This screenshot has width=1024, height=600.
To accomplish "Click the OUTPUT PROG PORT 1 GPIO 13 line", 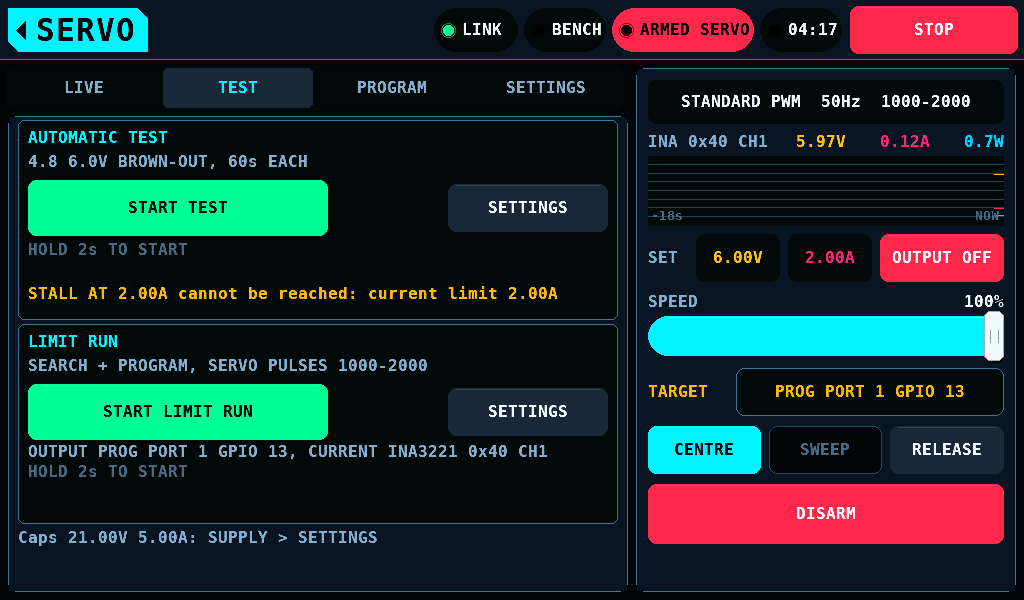I will pyautogui.click(x=287, y=452).
